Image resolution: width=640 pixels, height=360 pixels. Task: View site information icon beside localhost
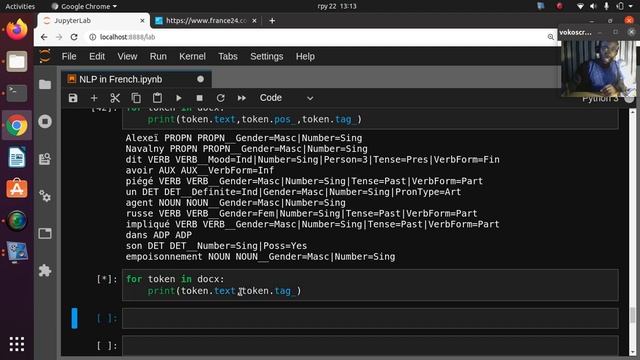pos(93,37)
